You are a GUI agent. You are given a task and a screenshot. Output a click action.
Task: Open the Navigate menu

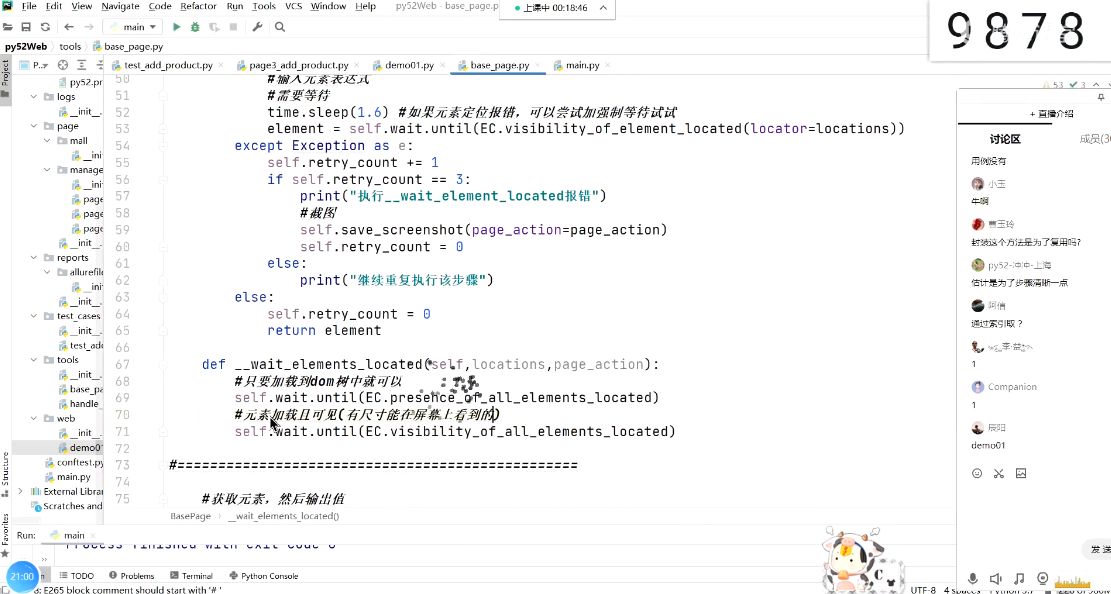coord(120,6)
